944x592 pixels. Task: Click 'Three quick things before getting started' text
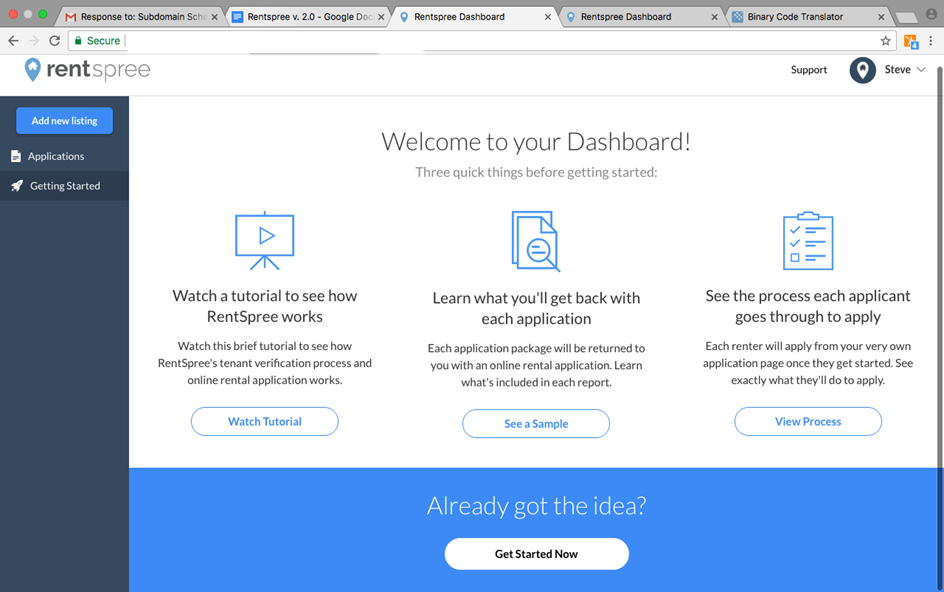coord(536,172)
